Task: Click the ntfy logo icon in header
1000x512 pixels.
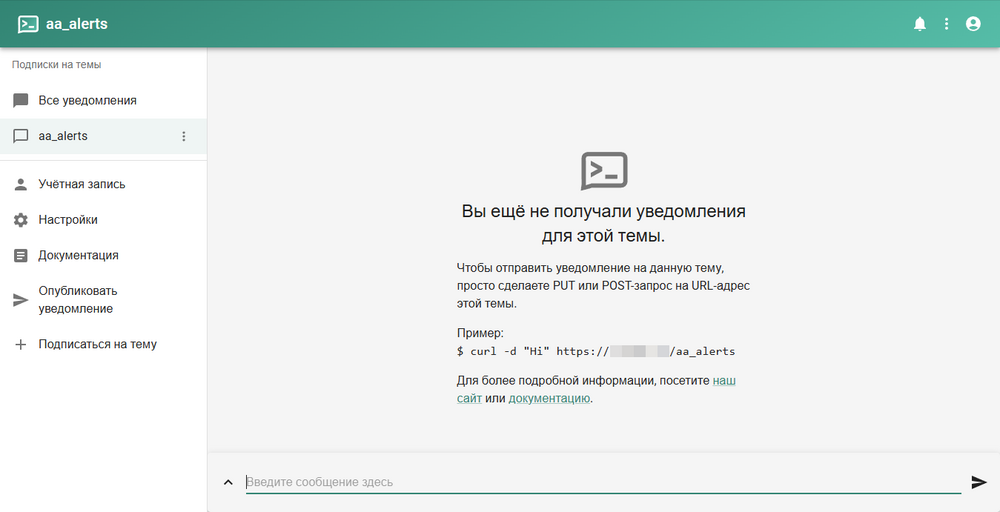Action: click(x=28, y=24)
